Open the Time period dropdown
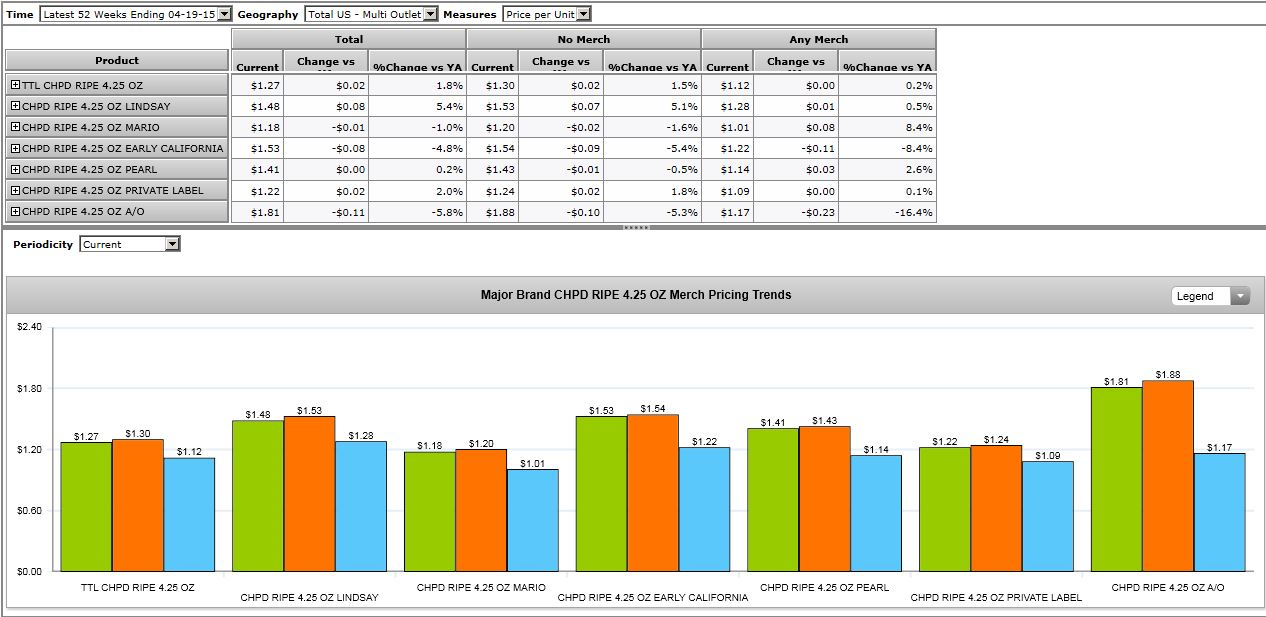 point(224,14)
